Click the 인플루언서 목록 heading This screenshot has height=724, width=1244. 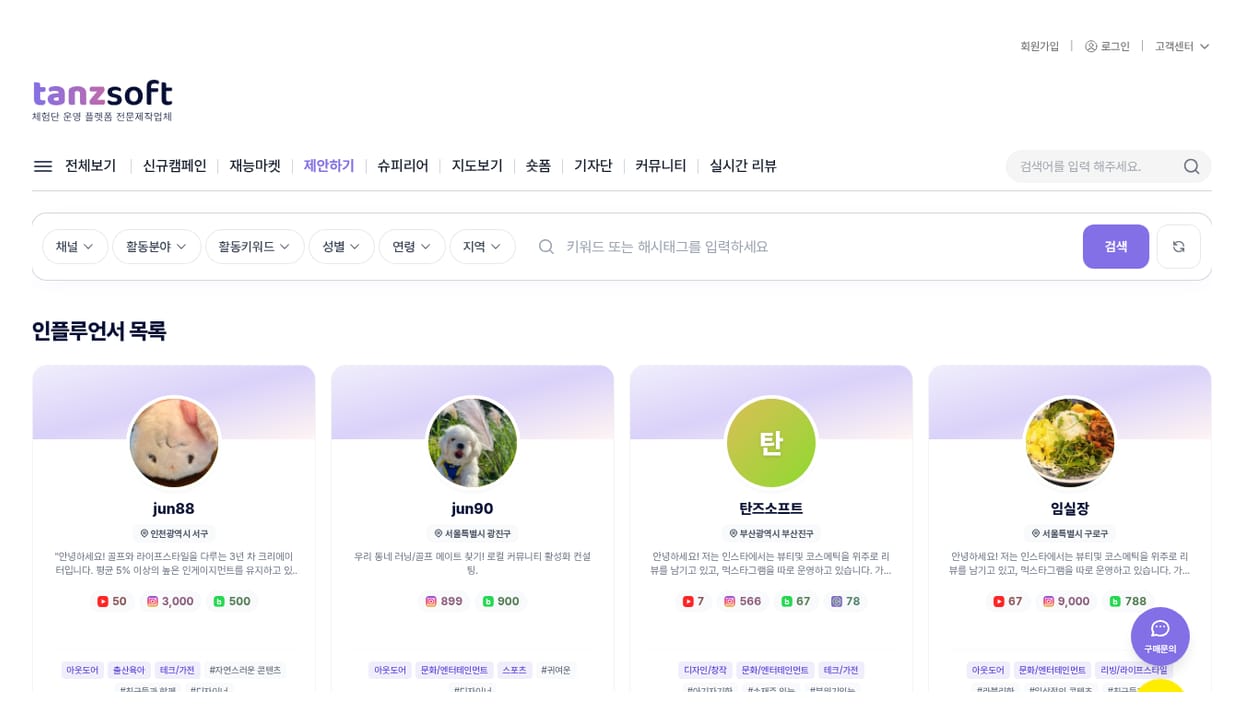pos(99,331)
